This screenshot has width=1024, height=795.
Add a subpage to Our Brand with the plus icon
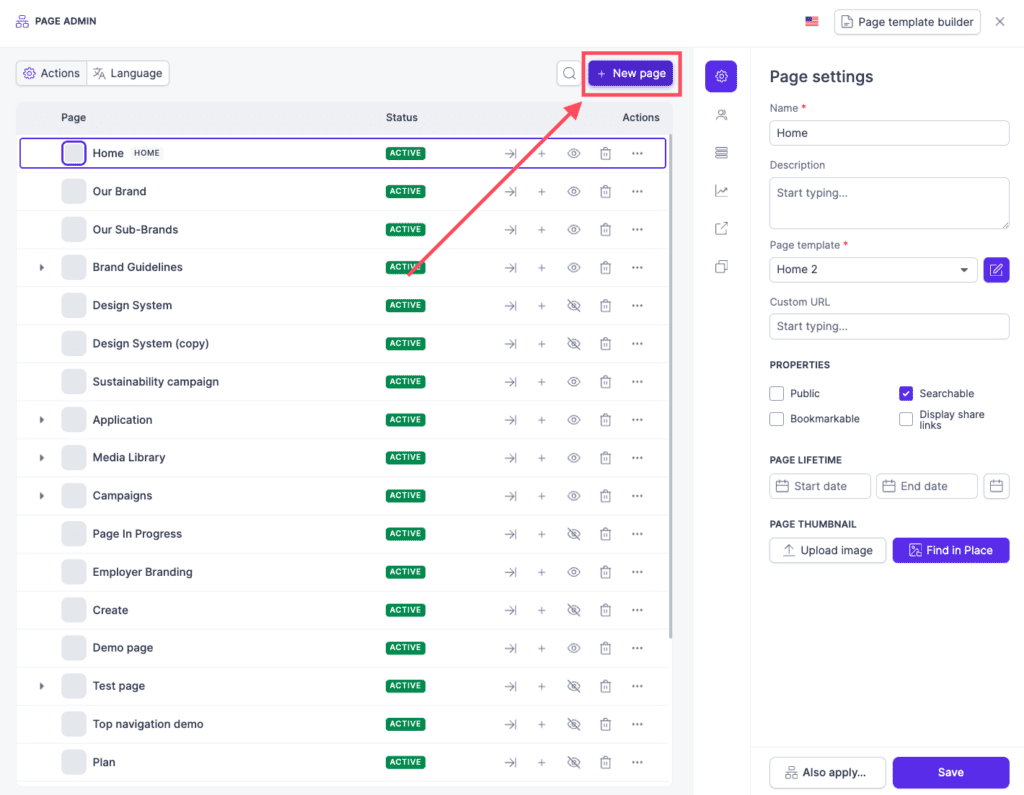541,191
